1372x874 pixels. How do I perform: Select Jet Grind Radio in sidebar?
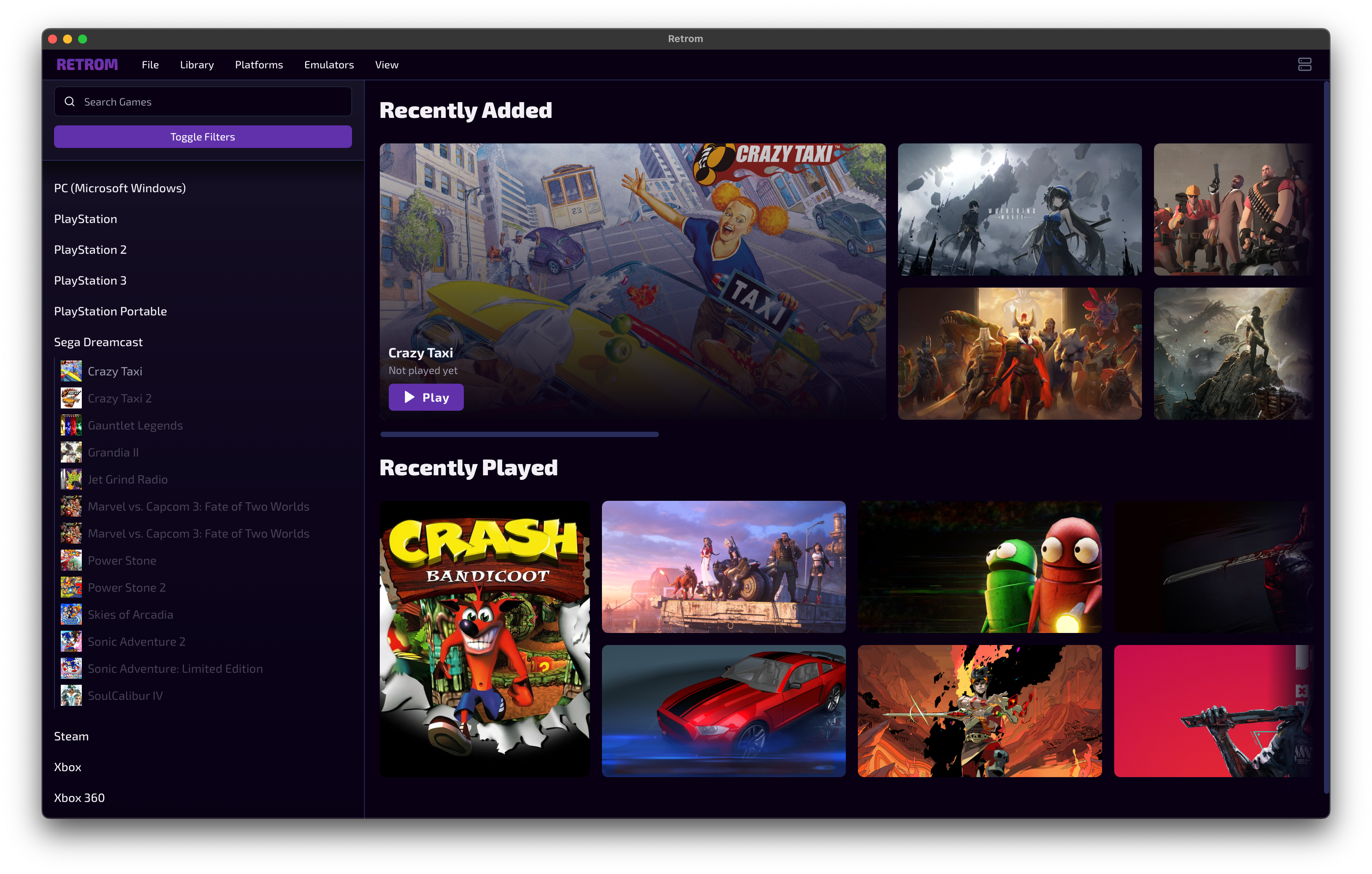128,479
